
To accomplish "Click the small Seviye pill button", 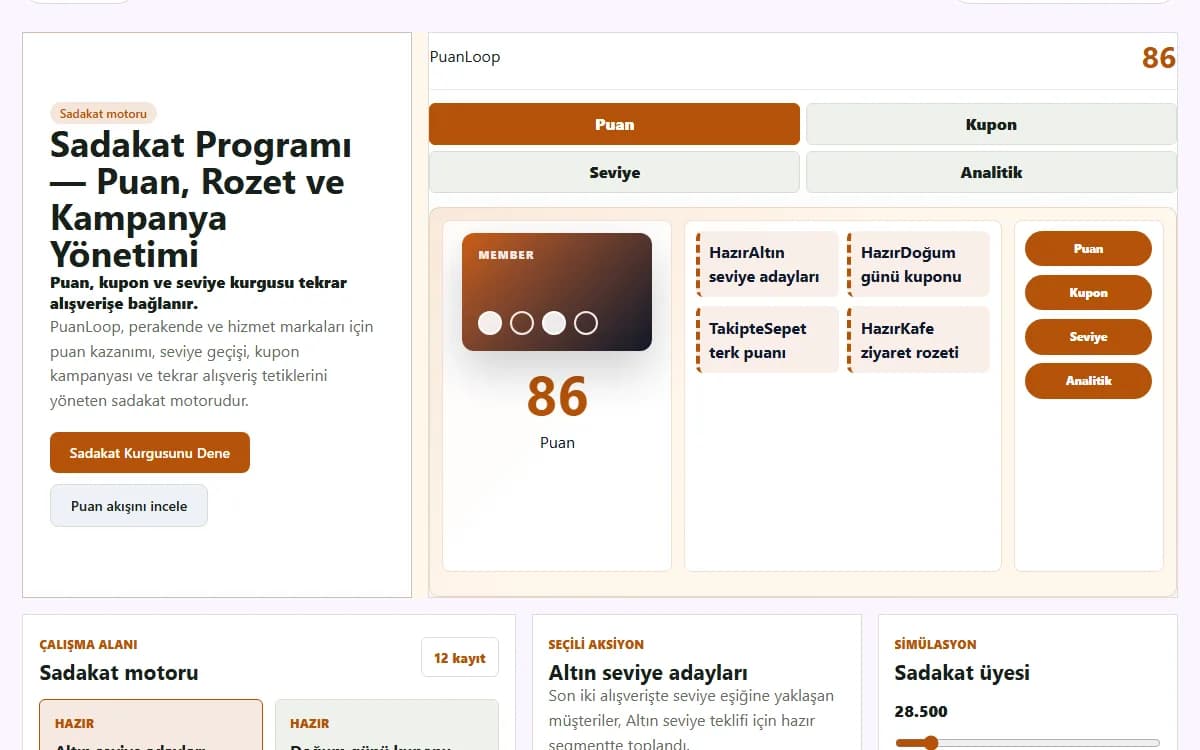I will tap(1088, 337).
